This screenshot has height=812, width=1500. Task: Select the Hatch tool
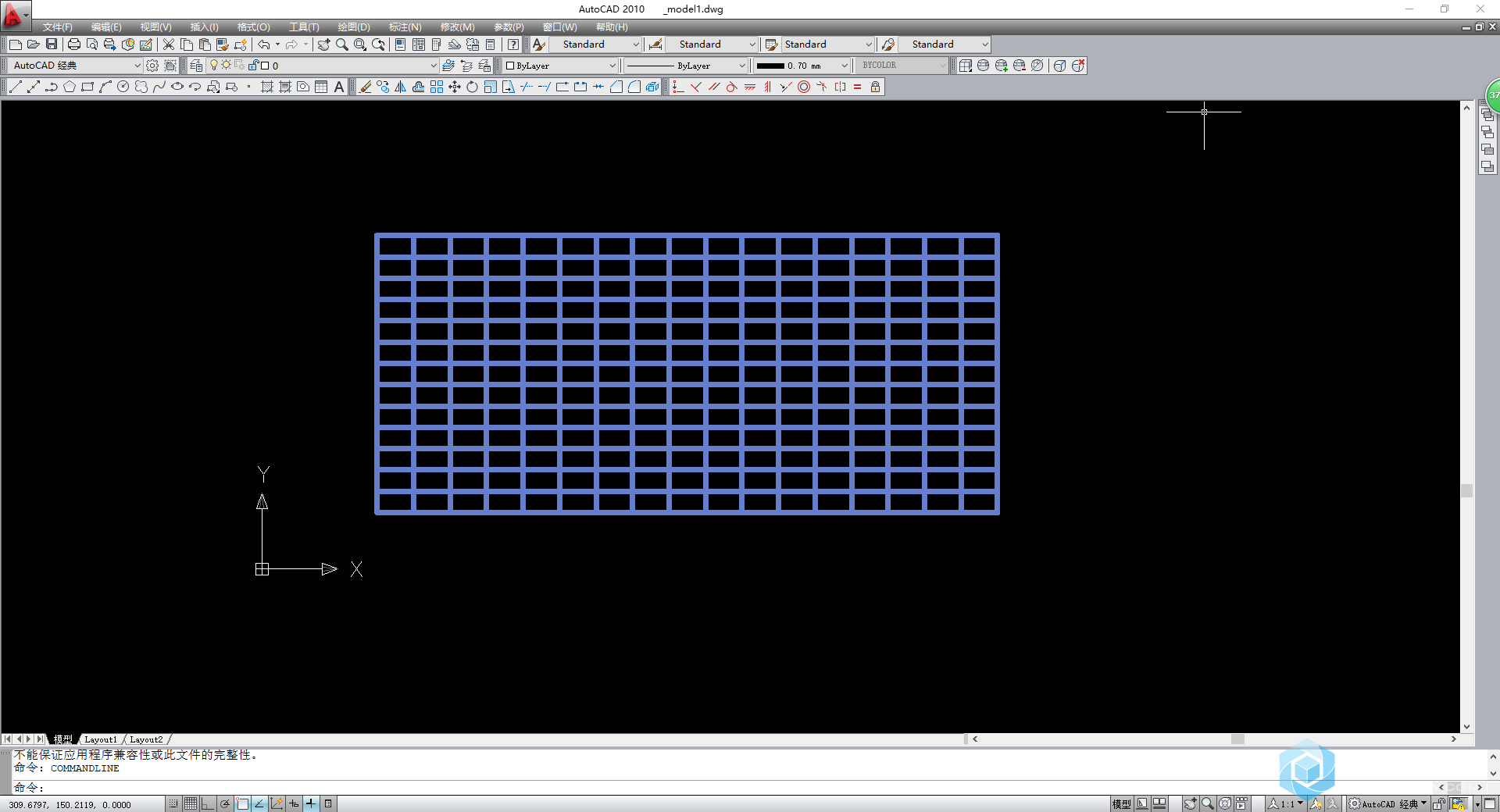tap(267, 87)
